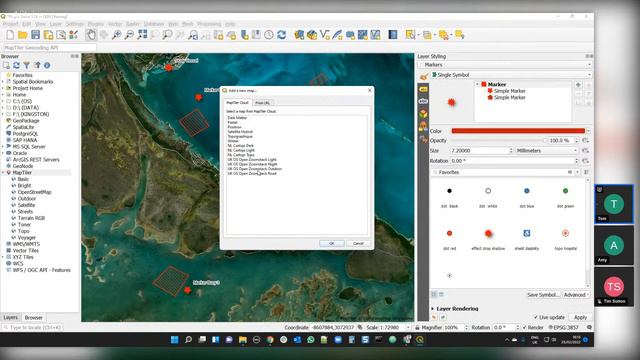Expand the Layer Rendering section

tap(433, 309)
